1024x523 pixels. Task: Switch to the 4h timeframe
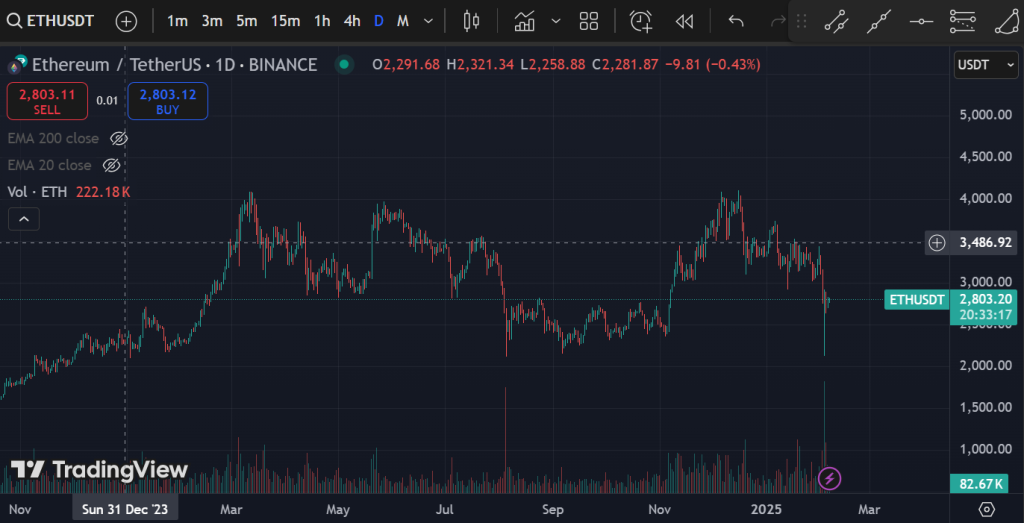(x=352, y=21)
